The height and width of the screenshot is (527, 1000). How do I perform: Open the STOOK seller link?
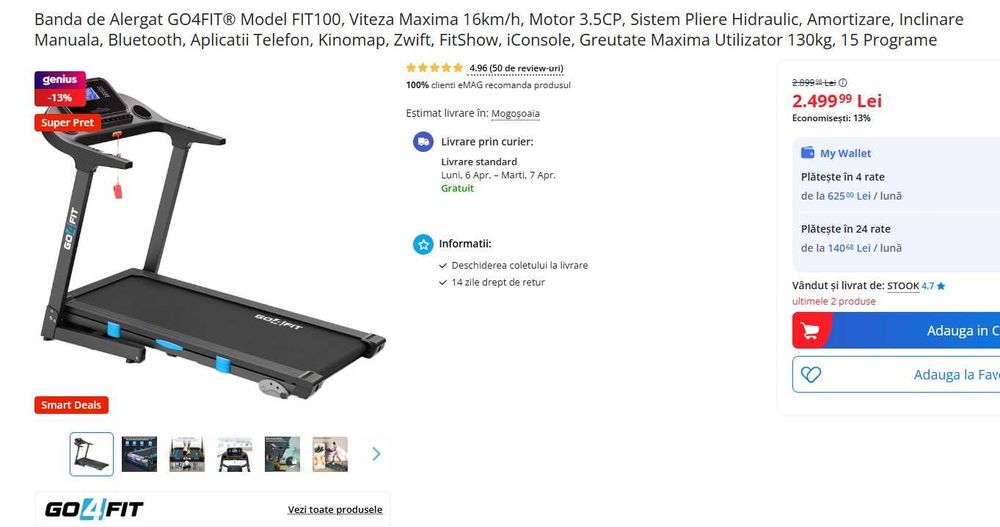903,286
